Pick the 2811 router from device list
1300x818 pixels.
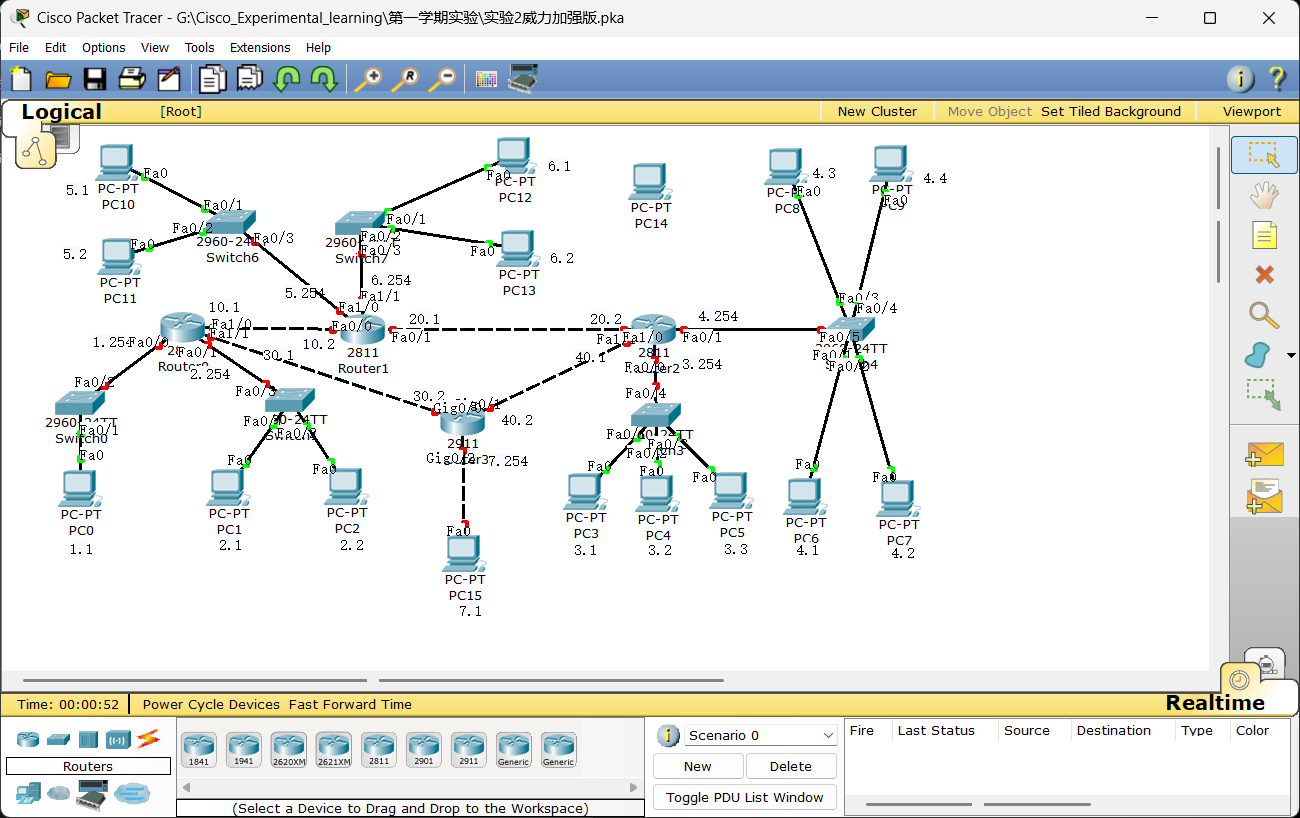tap(378, 749)
